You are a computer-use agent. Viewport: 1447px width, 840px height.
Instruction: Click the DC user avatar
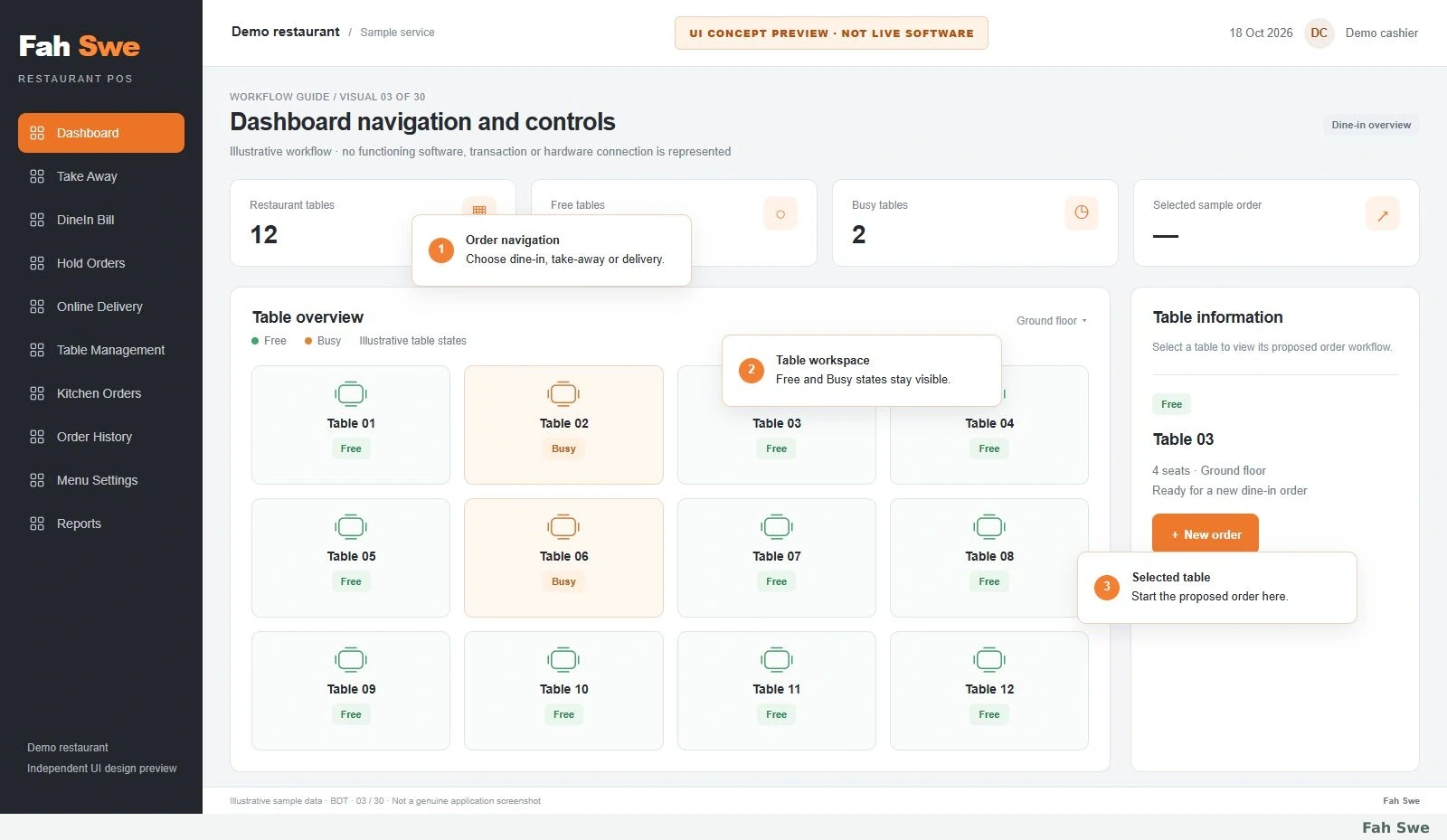[x=1319, y=33]
